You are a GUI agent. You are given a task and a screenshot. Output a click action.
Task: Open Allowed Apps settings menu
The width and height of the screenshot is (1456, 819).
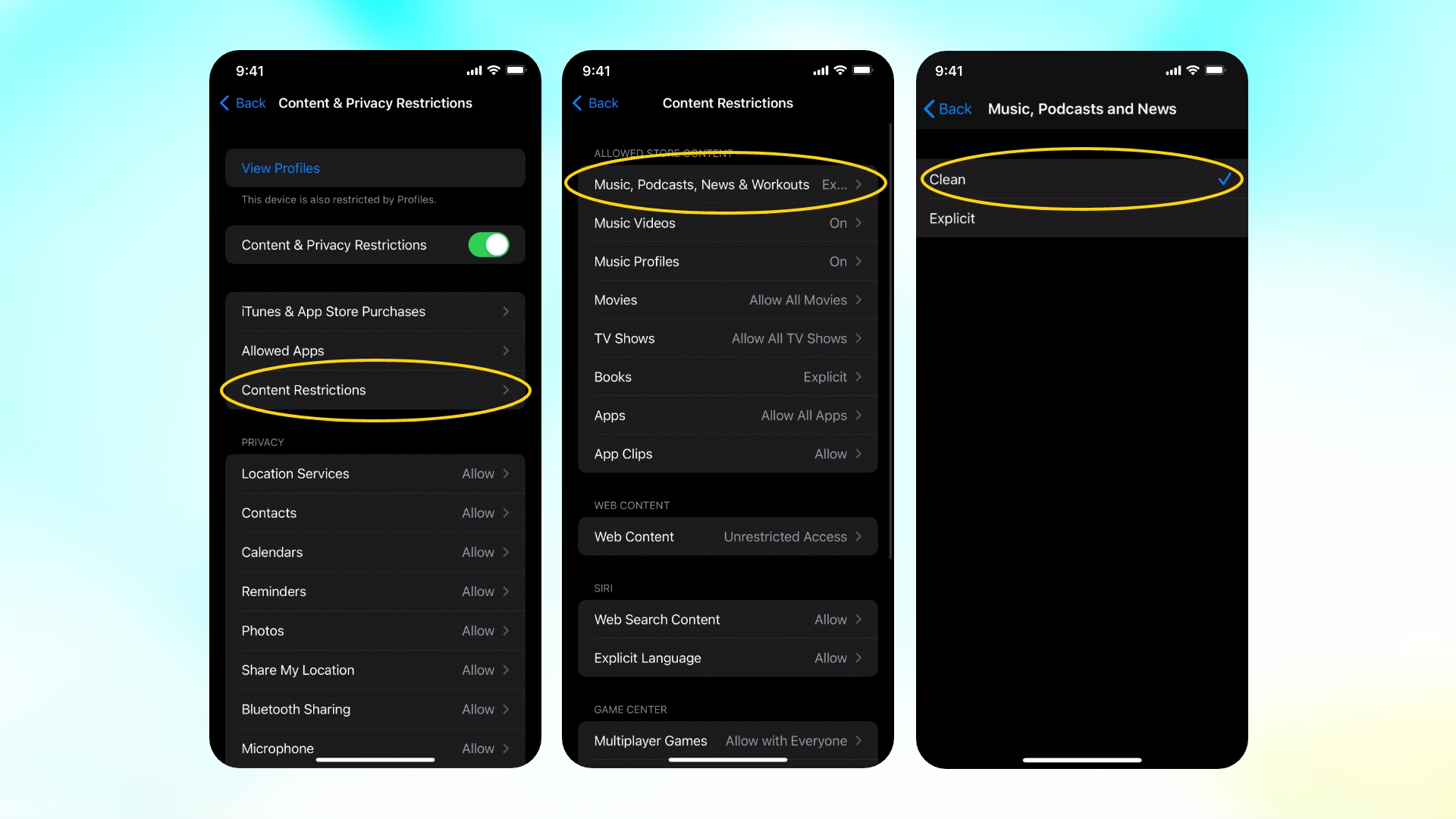374,350
